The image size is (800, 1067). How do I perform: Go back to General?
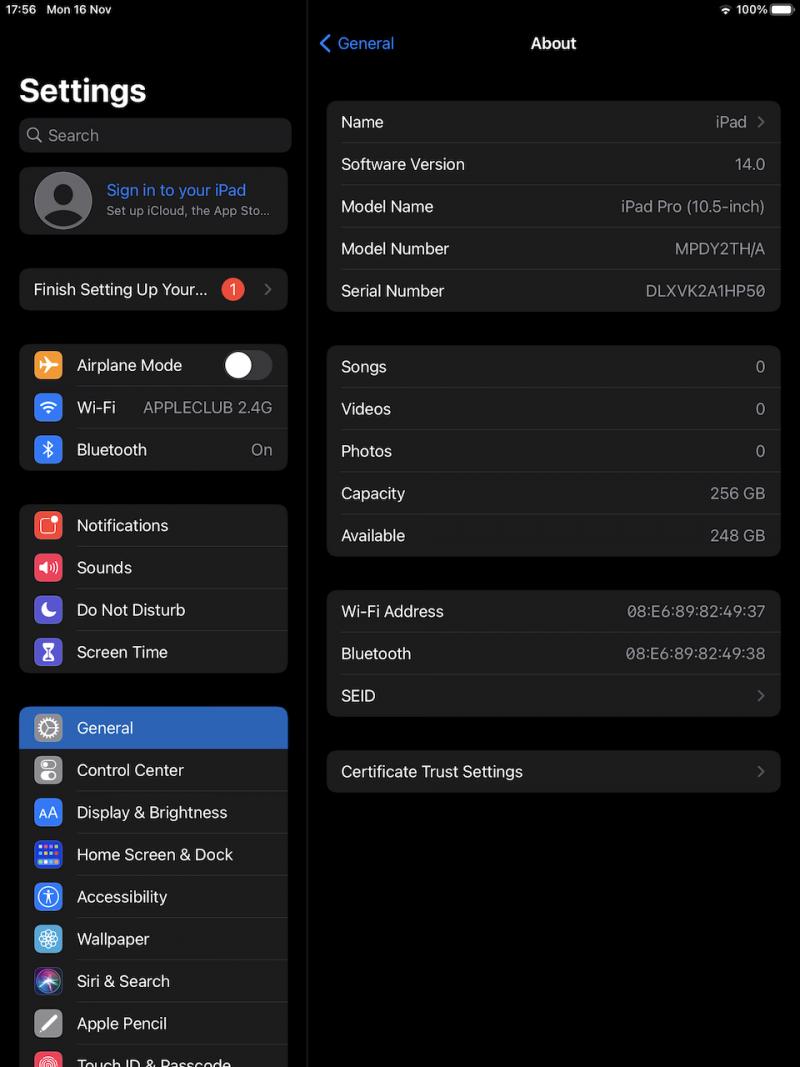pos(357,43)
